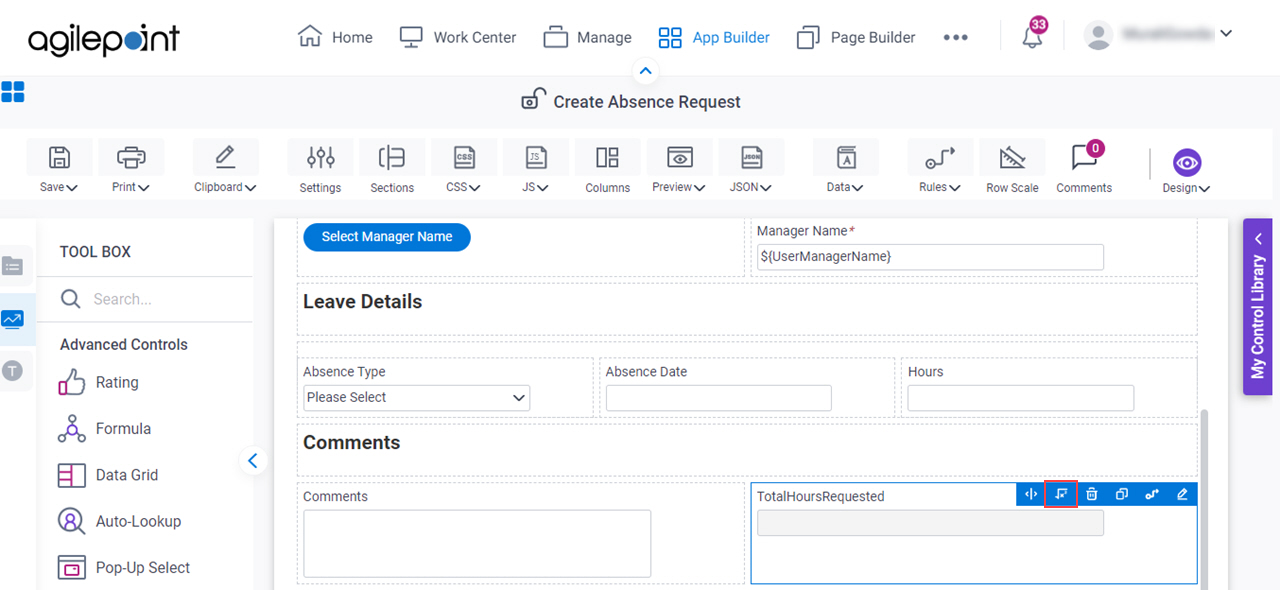Screen dimensions: 1280x590
Task: Duplicate the TotalHoursRequested control
Action: pos(1122,494)
